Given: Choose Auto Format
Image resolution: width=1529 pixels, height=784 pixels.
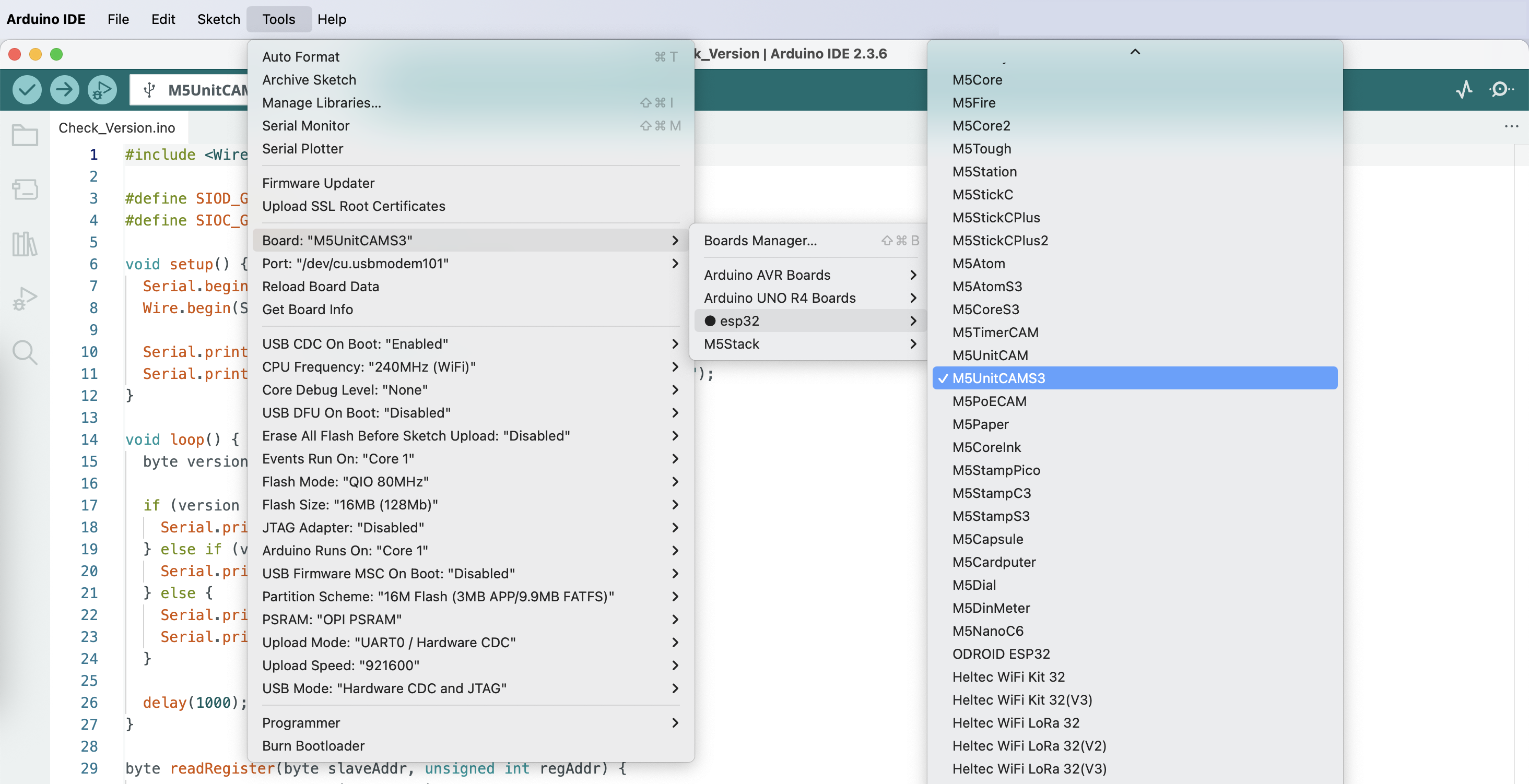Looking at the screenshot, I should [471, 57].
